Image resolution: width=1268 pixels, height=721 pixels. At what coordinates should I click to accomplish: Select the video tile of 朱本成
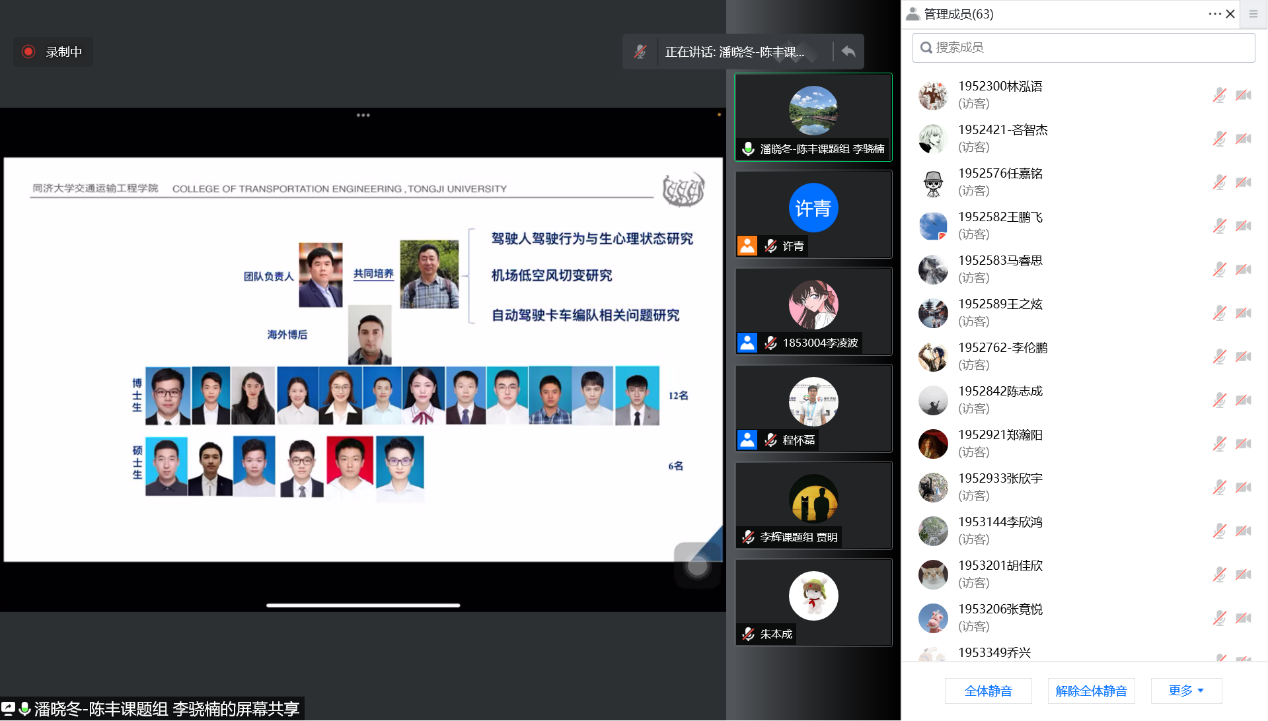pos(813,601)
